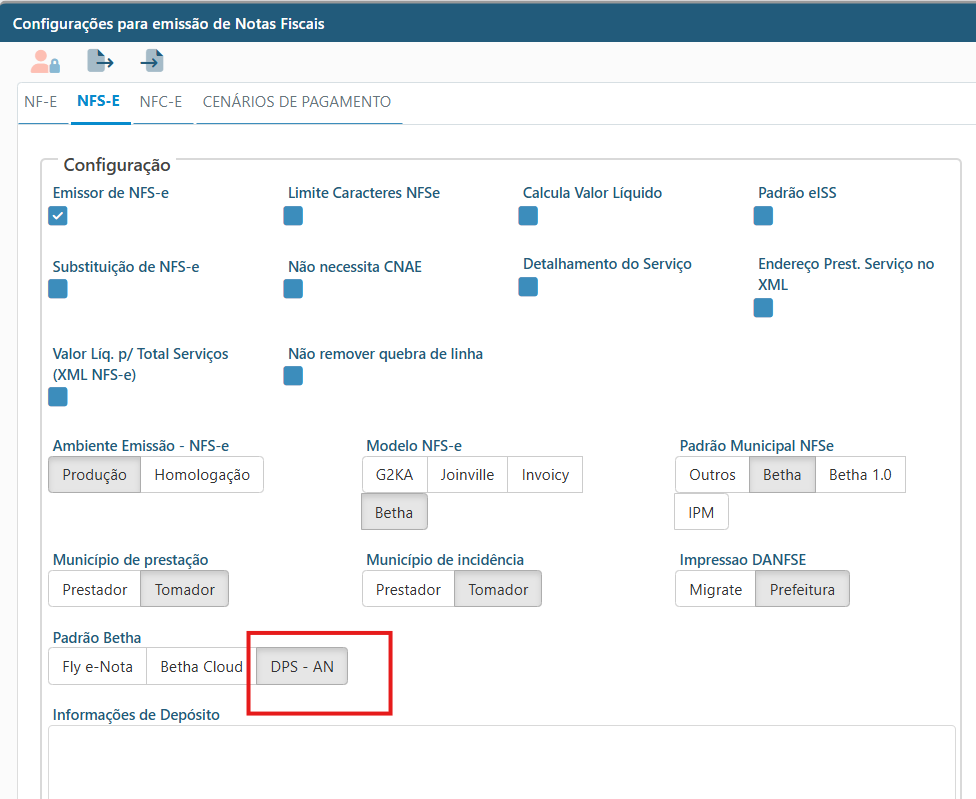Check the Calcula Valor Líquido box
This screenshot has width=976, height=799.
(x=528, y=216)
